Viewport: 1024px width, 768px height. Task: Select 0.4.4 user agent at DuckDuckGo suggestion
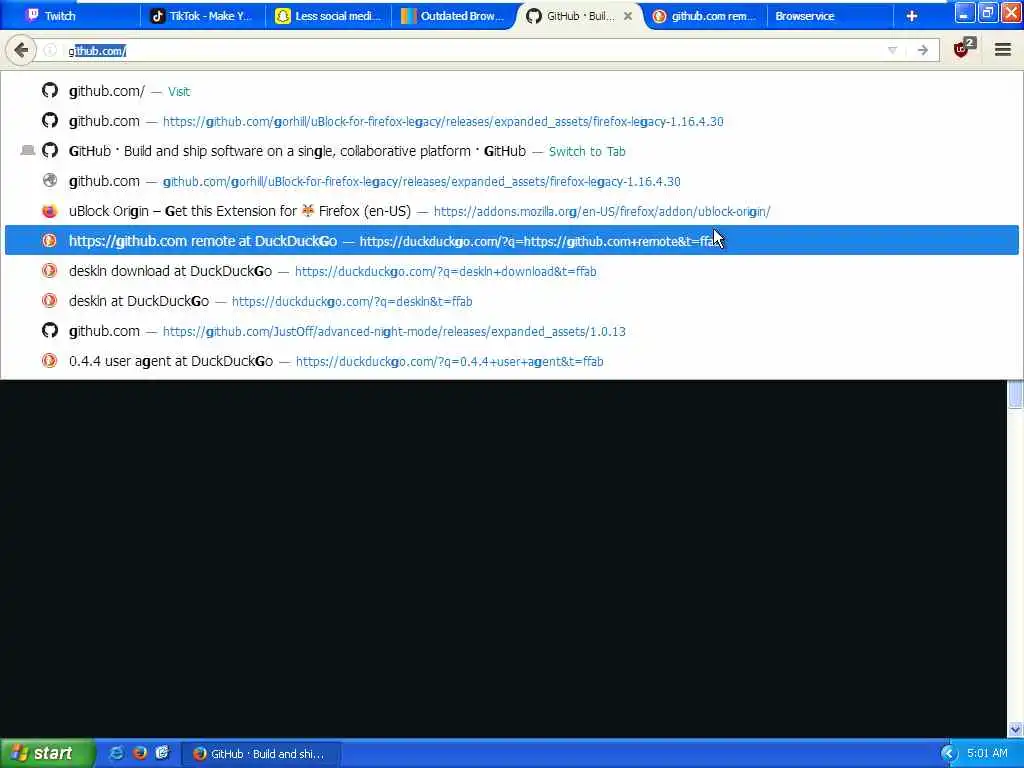(511, 361)
